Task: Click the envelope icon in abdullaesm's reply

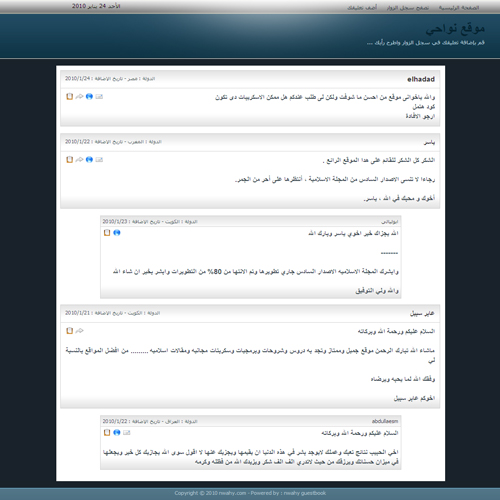Action: [x=126, y=432]
